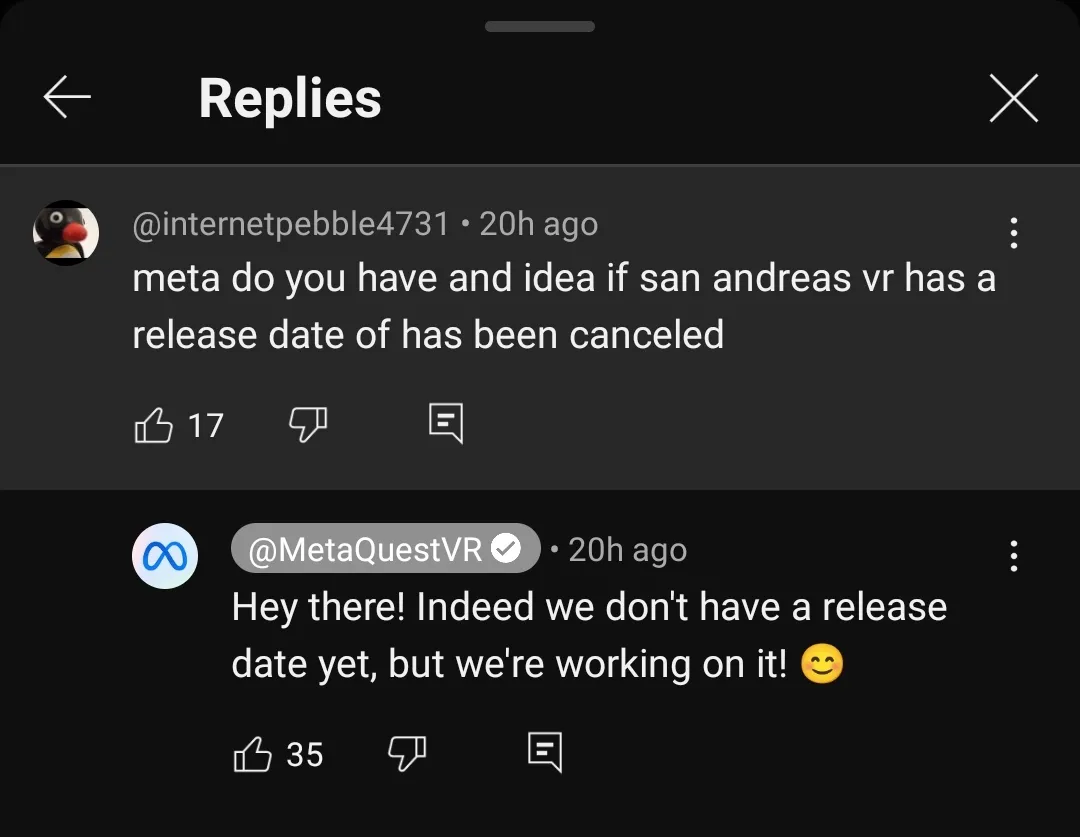This screenshot has width=1080, height=837.
Task: Select the MetaQuestVR reply text
Action: [x=590, y=635]
